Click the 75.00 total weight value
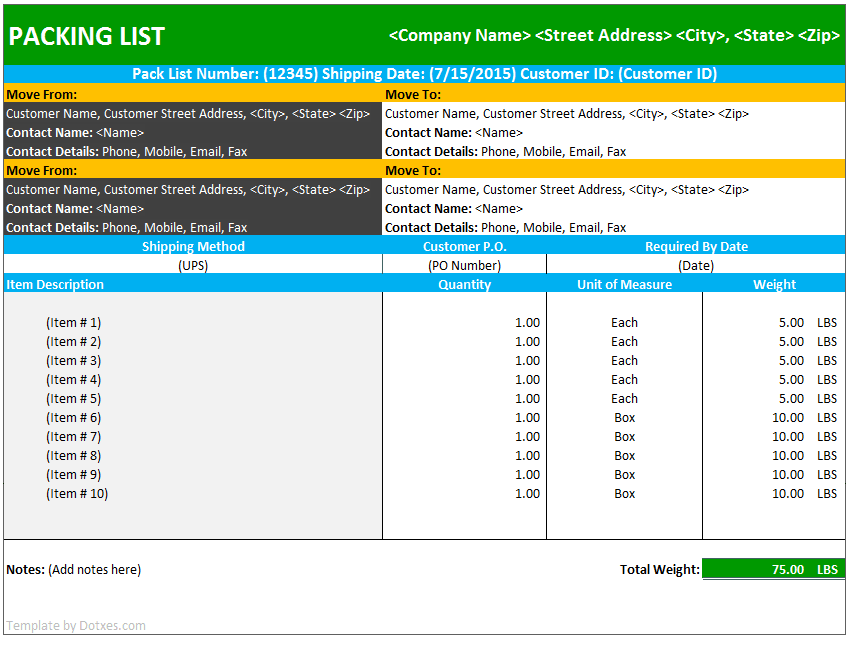The width and height of the screenshot is (848, 650). tap(788, 569)
